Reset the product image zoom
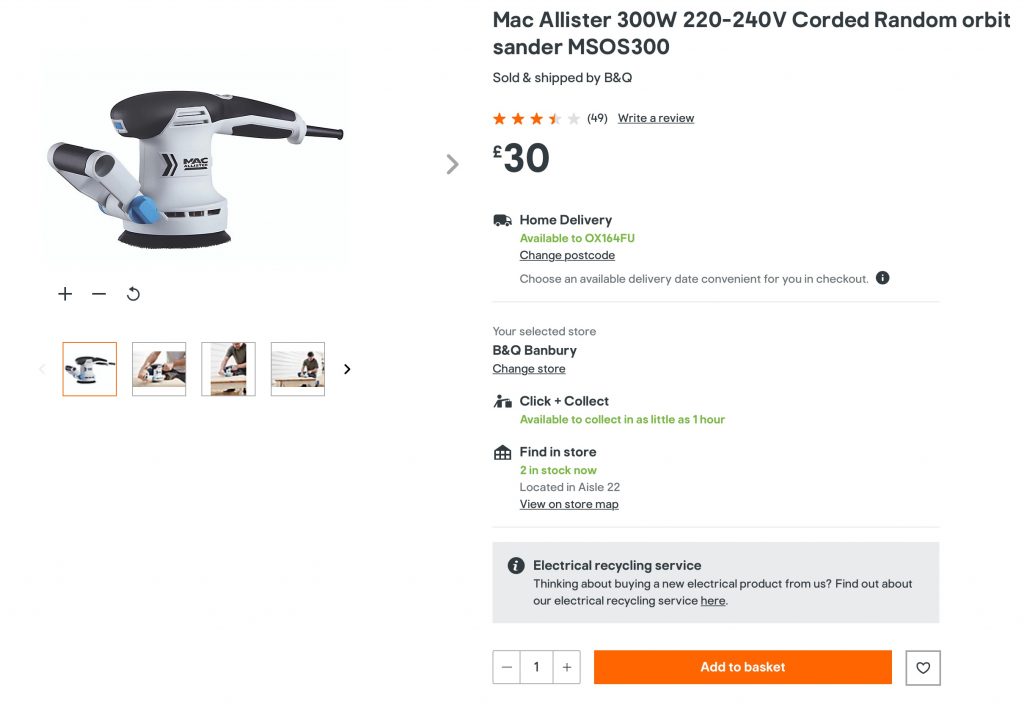 click(x=133, y=294)
